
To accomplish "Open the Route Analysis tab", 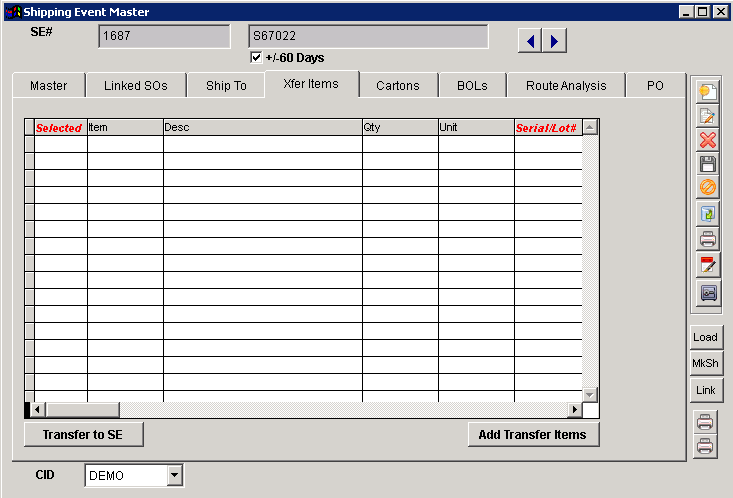I will [566, 86].
